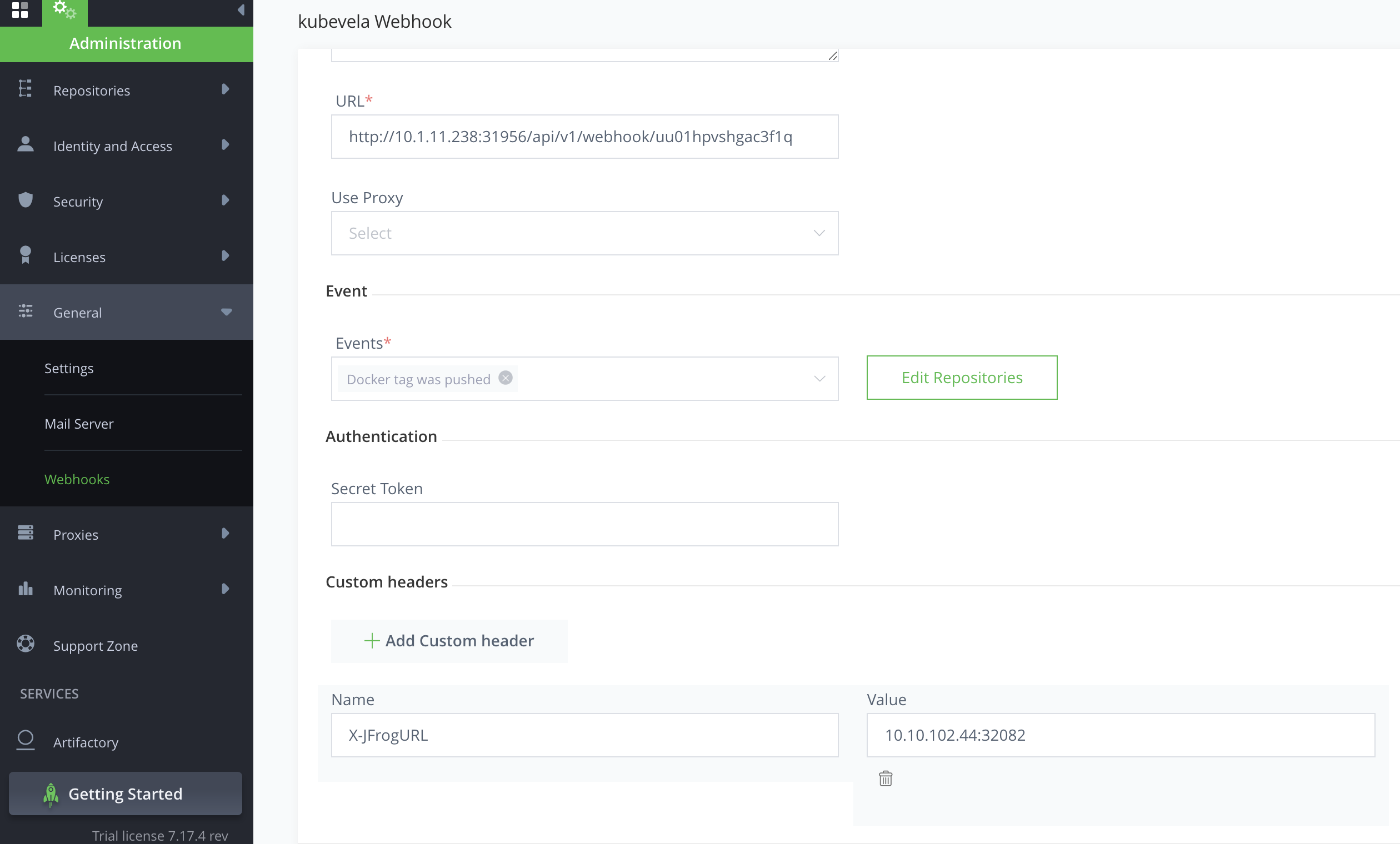Collapse the General section
The width and height of the screenshot is (1400, 844).
(x=226, y=312)
